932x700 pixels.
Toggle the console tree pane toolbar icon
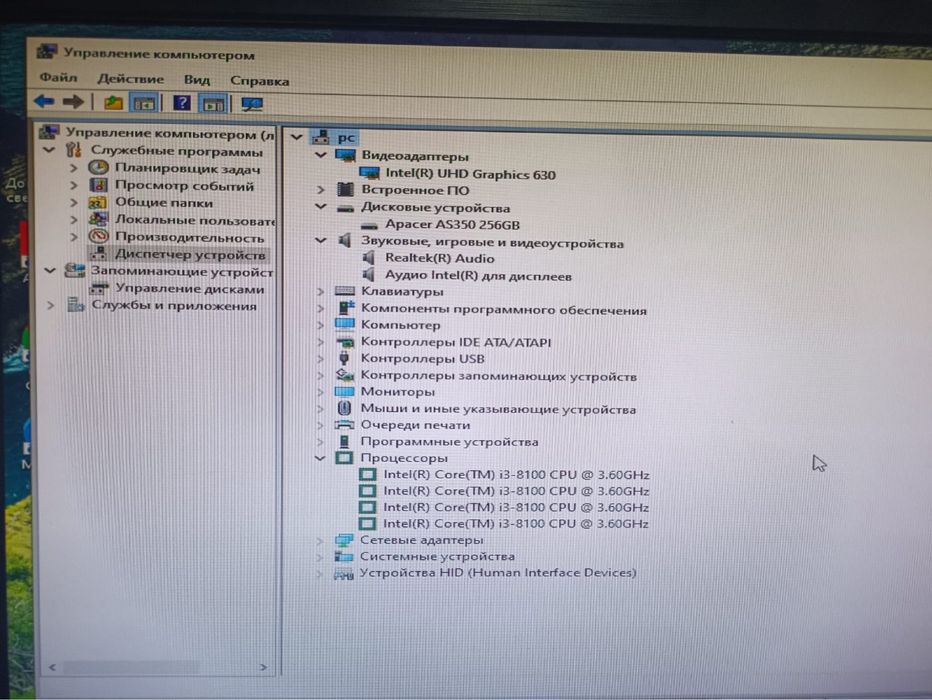tap(144, 103)
